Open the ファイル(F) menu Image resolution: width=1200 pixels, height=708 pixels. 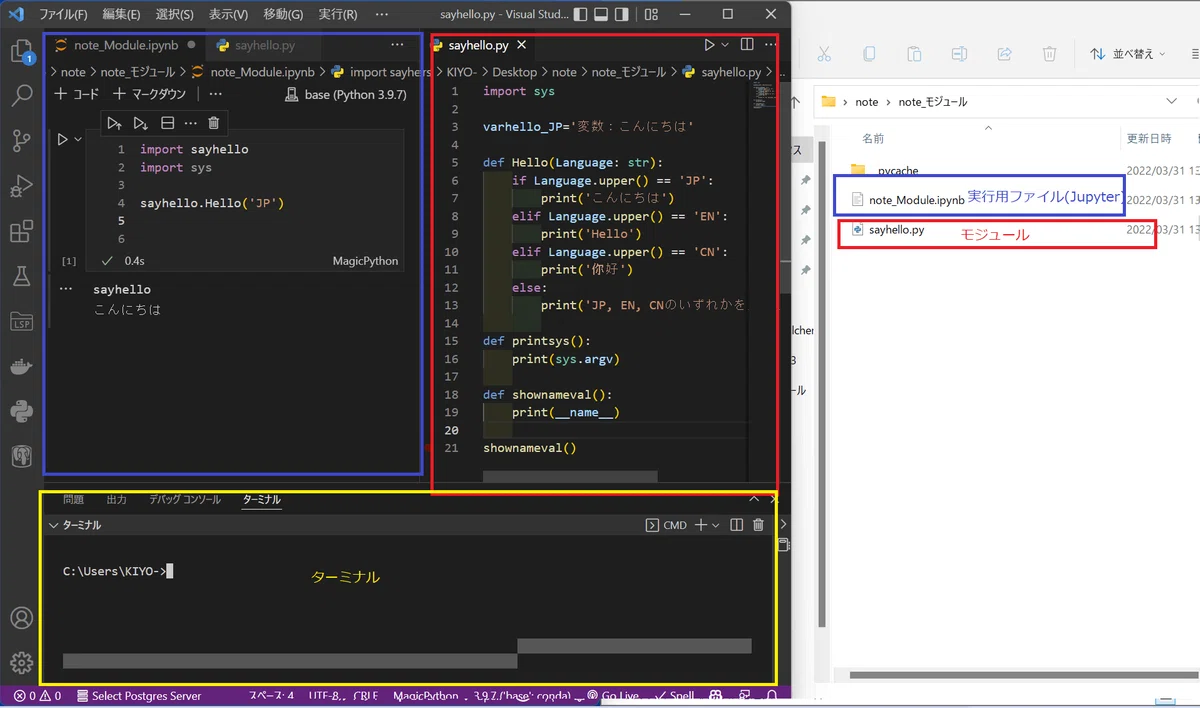tap(63, 15)
